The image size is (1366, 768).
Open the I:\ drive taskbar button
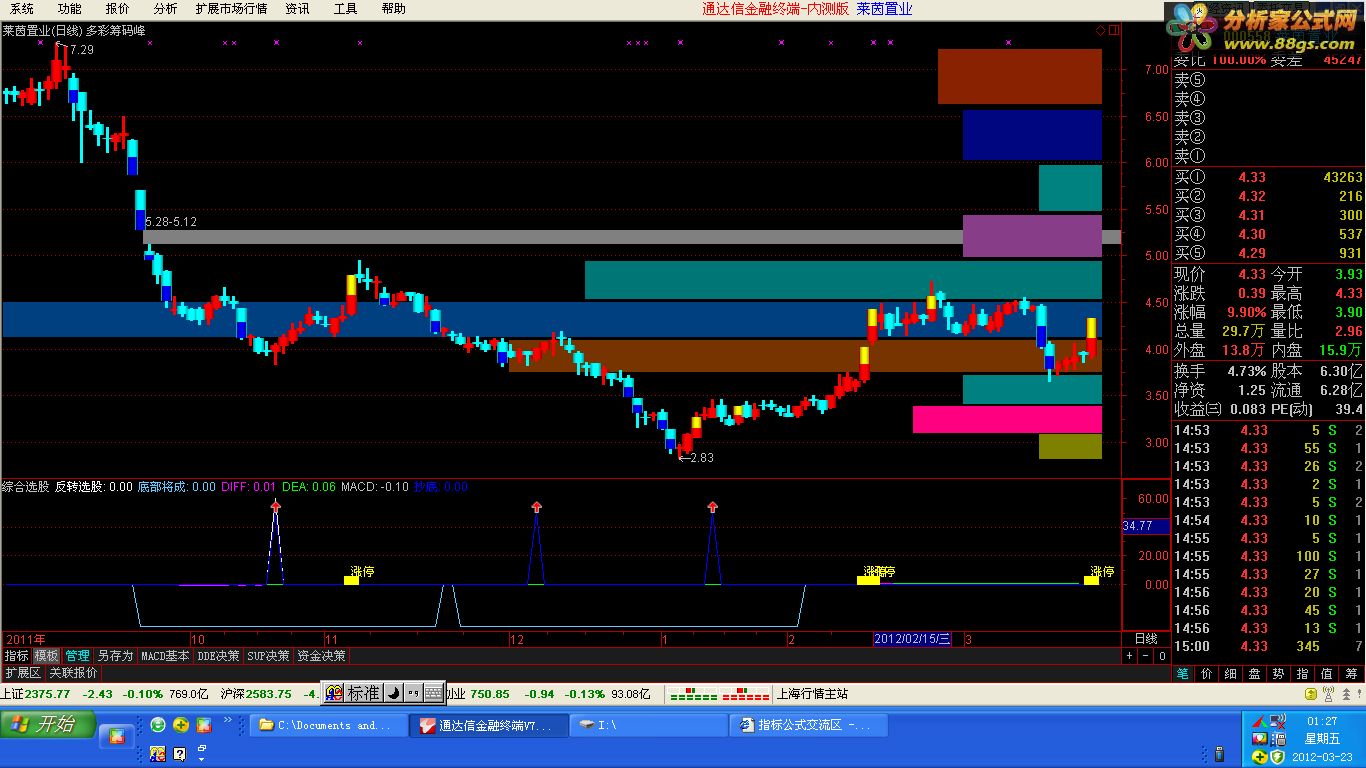649,726
